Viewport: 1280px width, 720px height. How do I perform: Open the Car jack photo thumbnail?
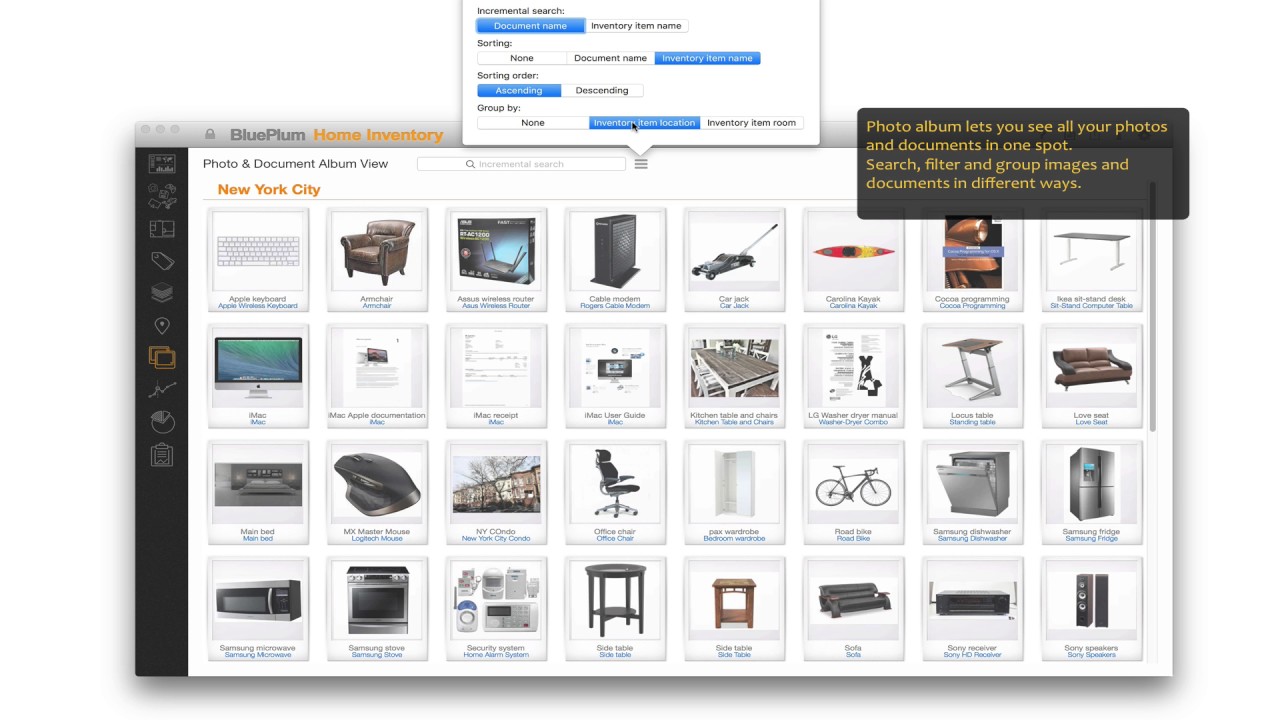734,253
